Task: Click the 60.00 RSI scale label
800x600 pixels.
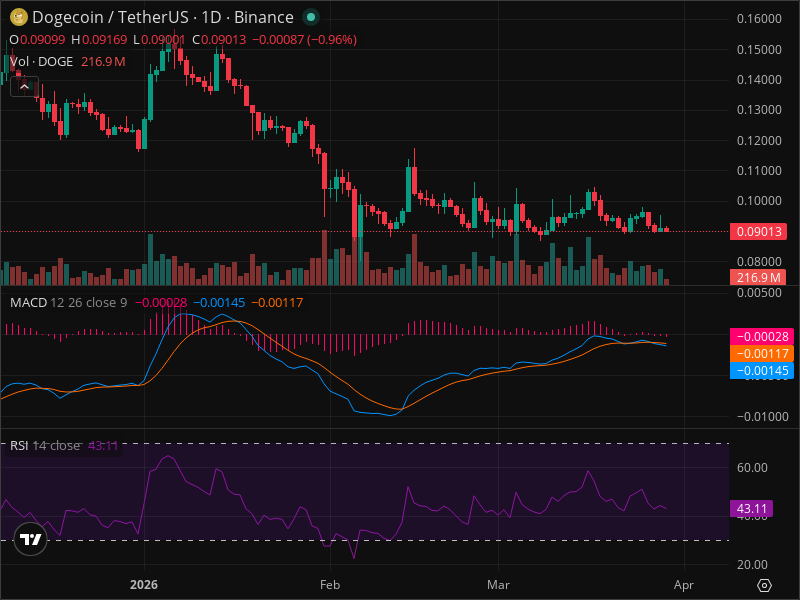Action: (752, 468)
